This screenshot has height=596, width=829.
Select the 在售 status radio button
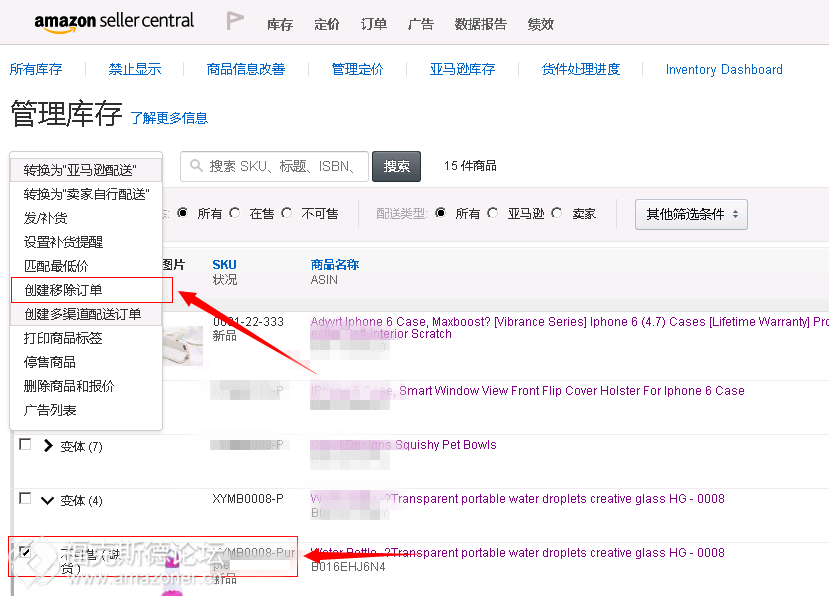pos(235,214)
